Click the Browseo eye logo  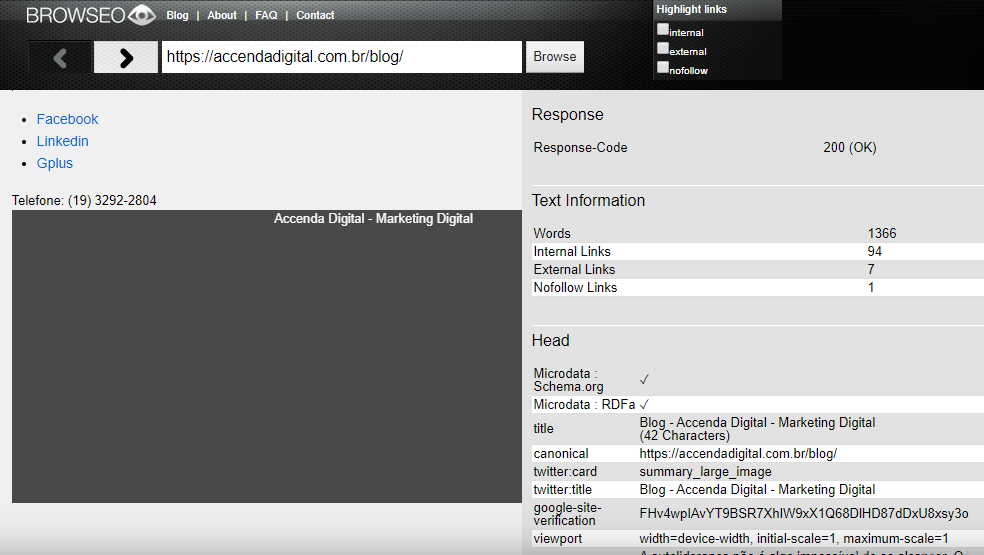(x=142, y=14)
